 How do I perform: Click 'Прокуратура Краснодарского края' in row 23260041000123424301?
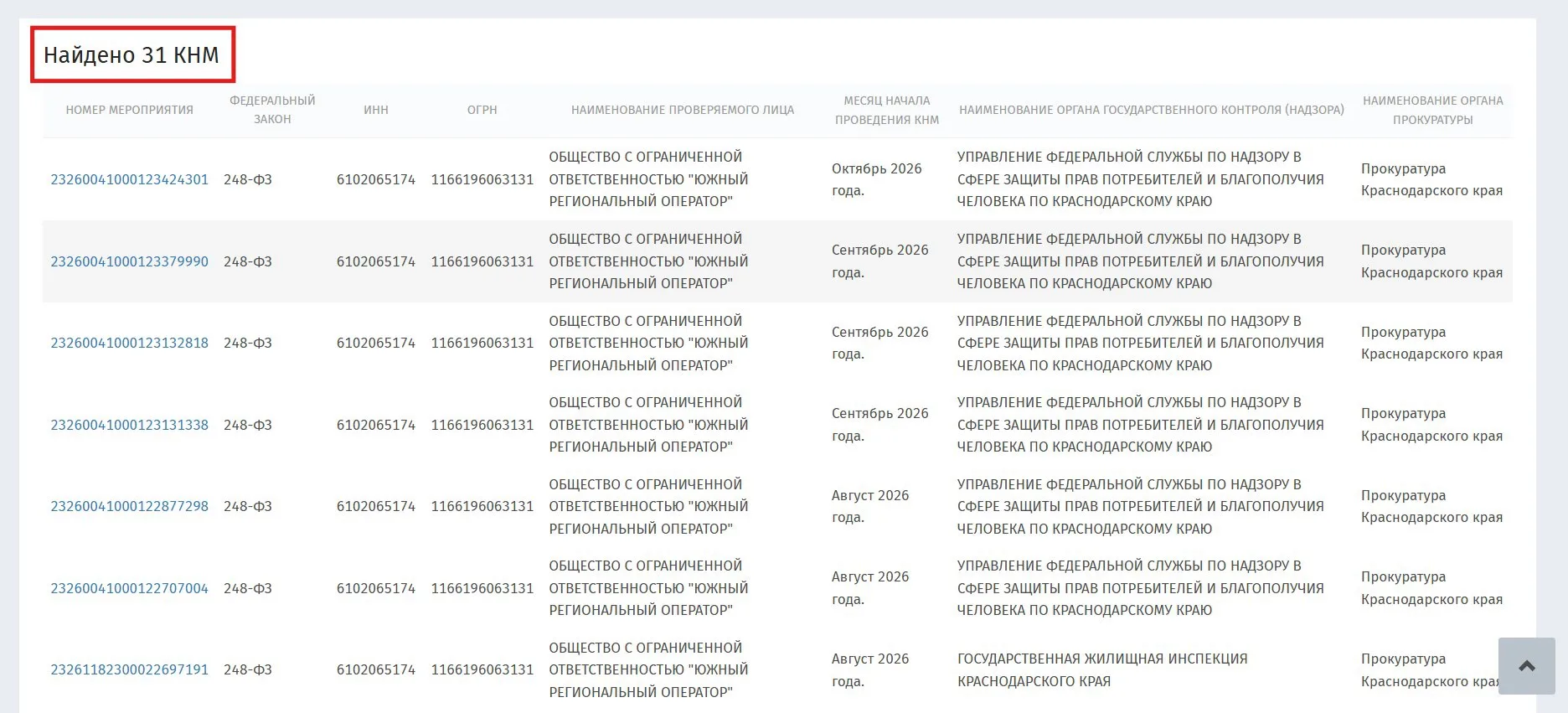click(x=1432, y=179)
